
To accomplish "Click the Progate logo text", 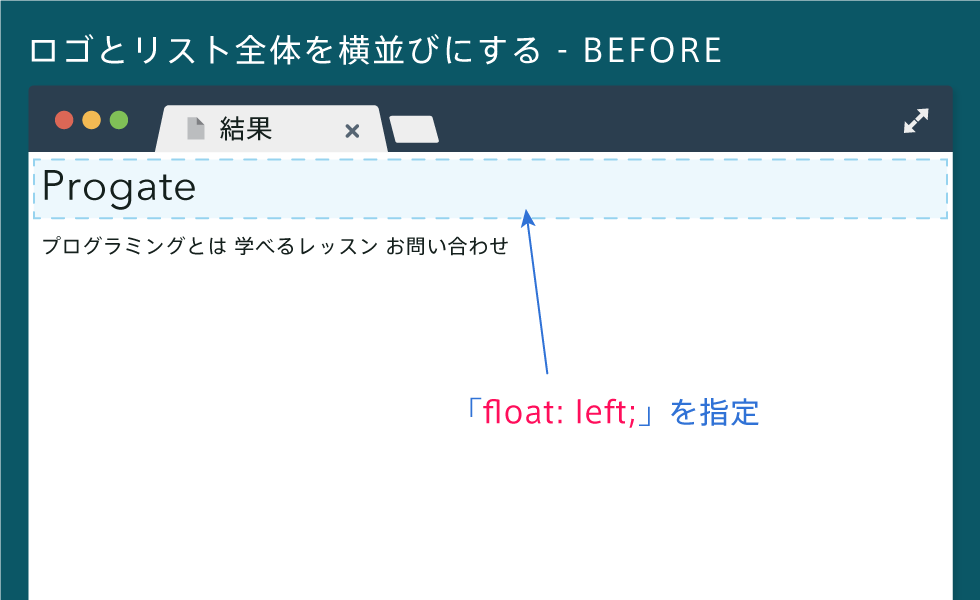I will click(x=119, y=187).
